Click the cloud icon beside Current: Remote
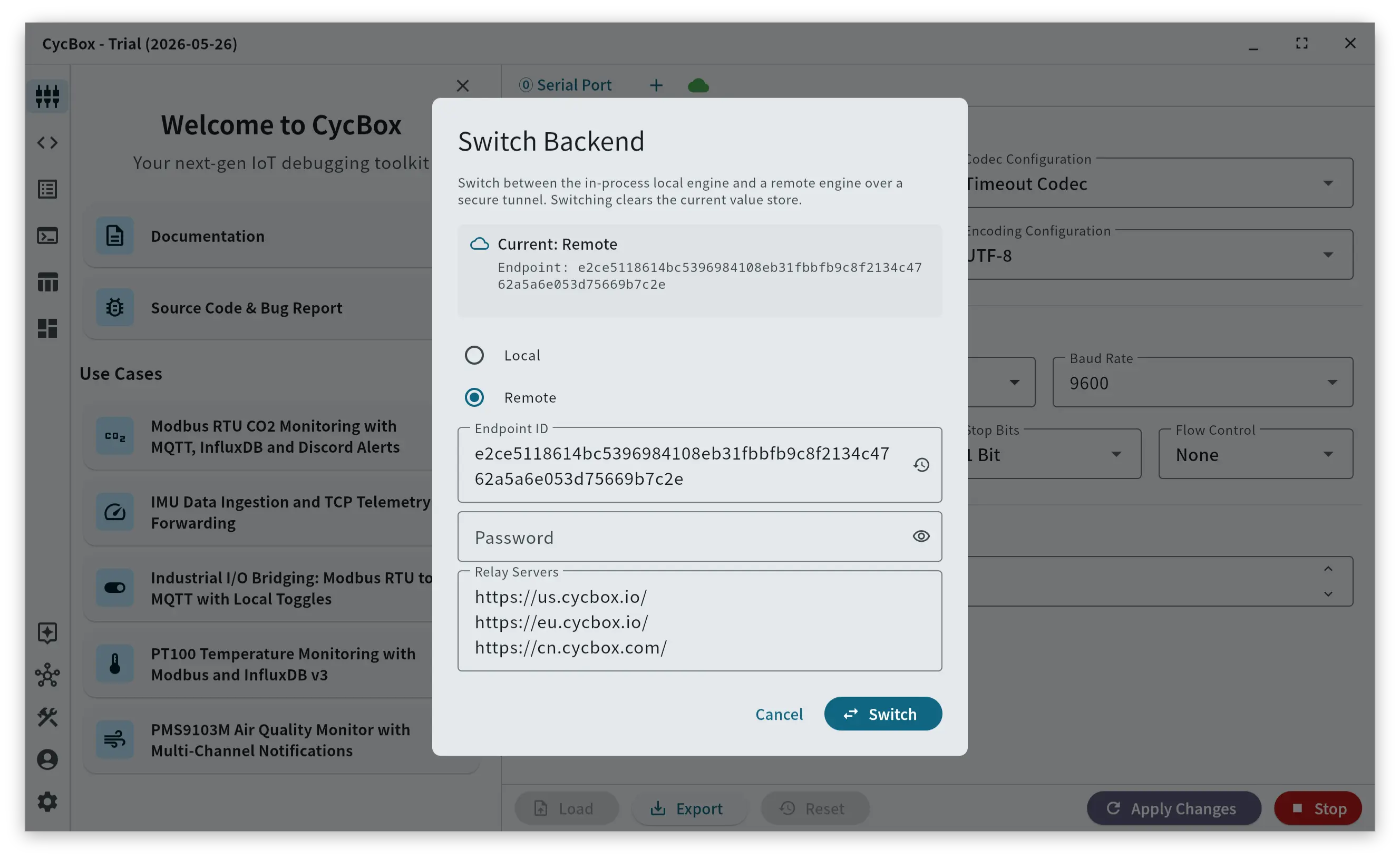Viewport: 1400px width, 859px height. point(480,245)
